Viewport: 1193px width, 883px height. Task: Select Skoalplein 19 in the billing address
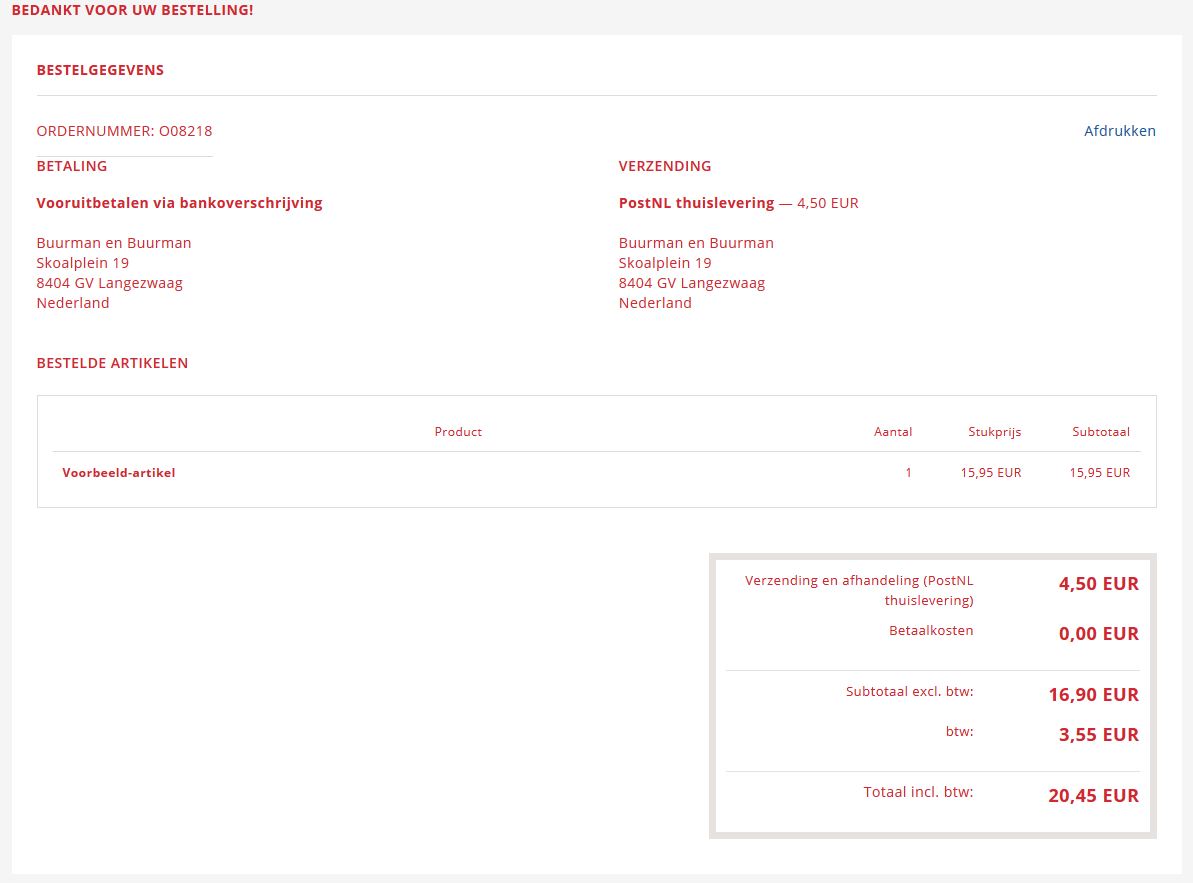click(83, 263)
